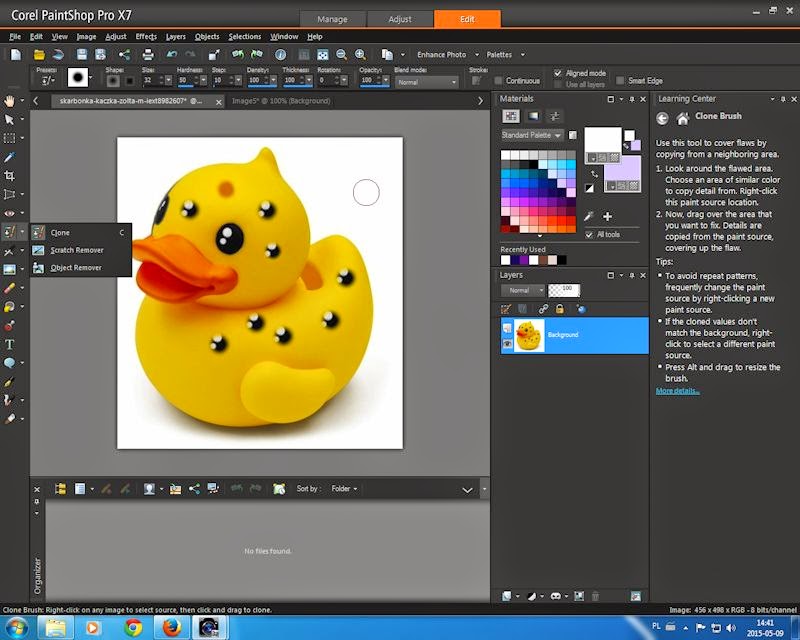The width and height of the screenshot is (800, 640).
Task: Switch to the Adjust tab
Action: click(399, 18)
